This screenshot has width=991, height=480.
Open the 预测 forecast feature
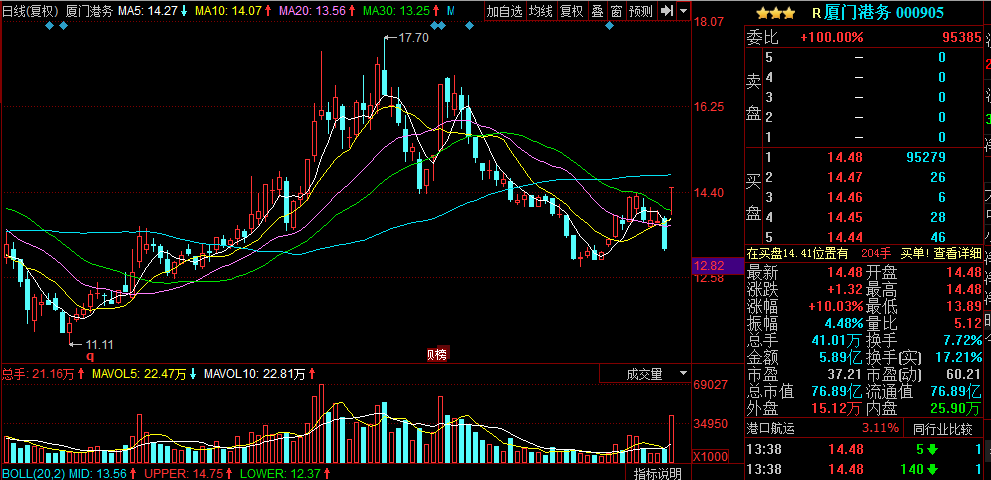(640, 11)
